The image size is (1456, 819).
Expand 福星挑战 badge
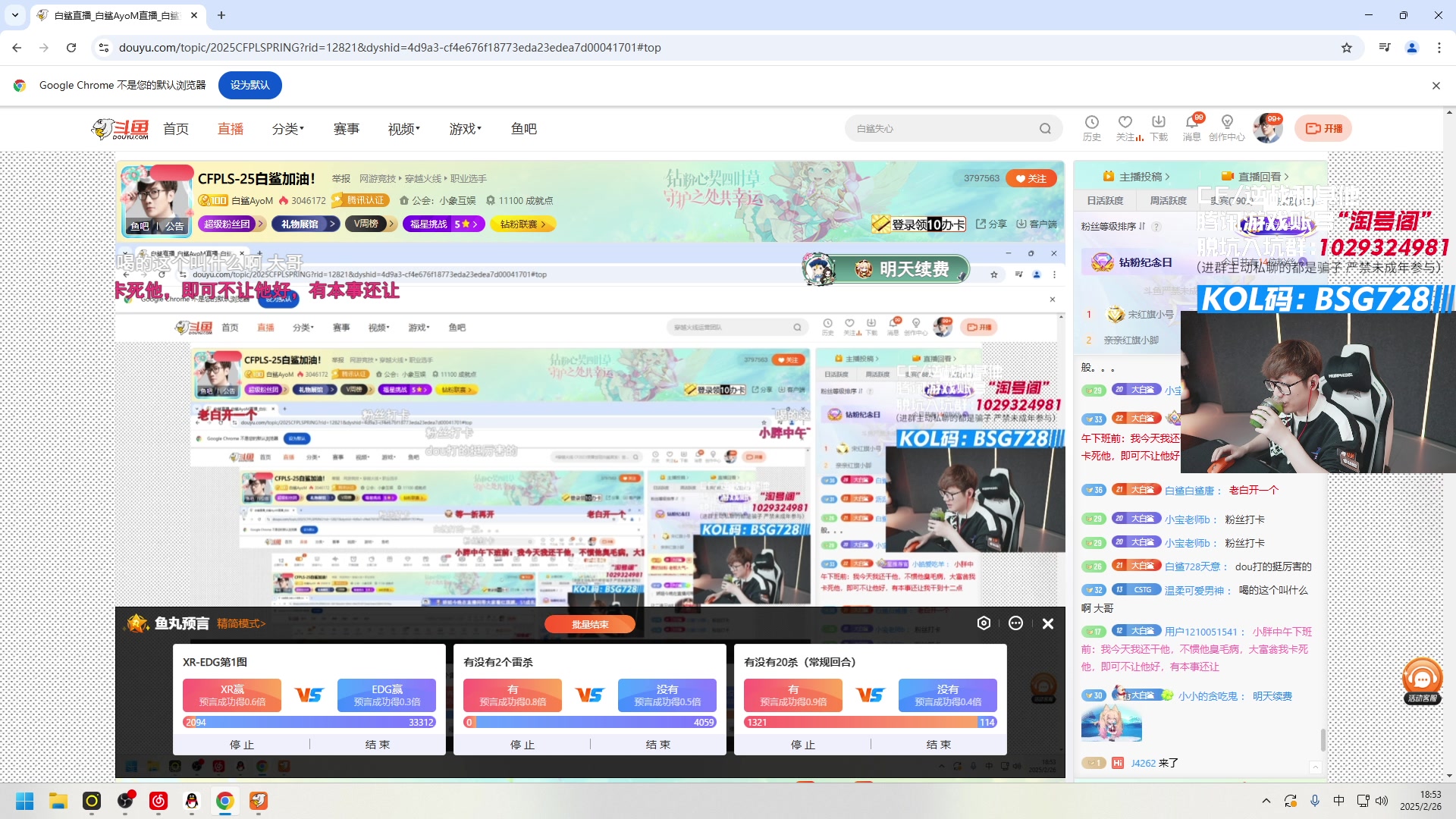[x=444, y=224]
